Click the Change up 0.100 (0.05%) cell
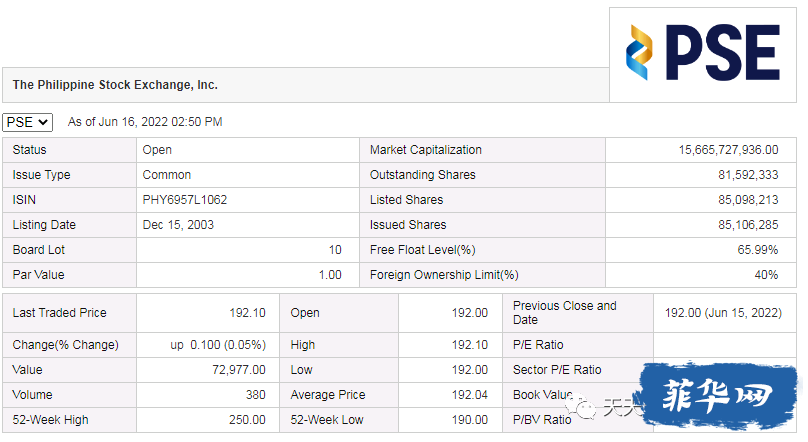Viewport: 808px width, 442px height. (208, 345)
